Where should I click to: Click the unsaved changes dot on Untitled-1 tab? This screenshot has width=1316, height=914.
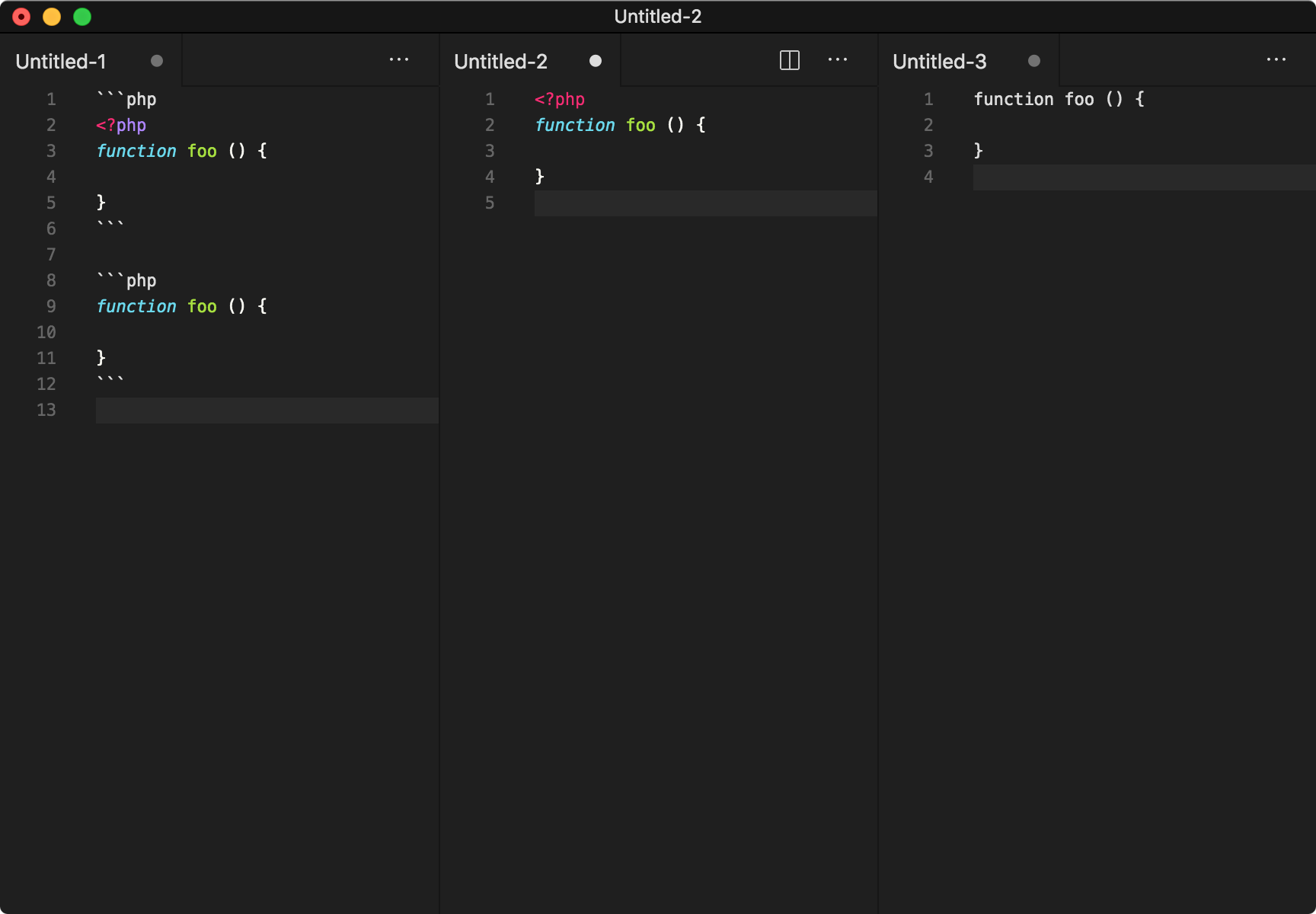(x=157, y=61)
